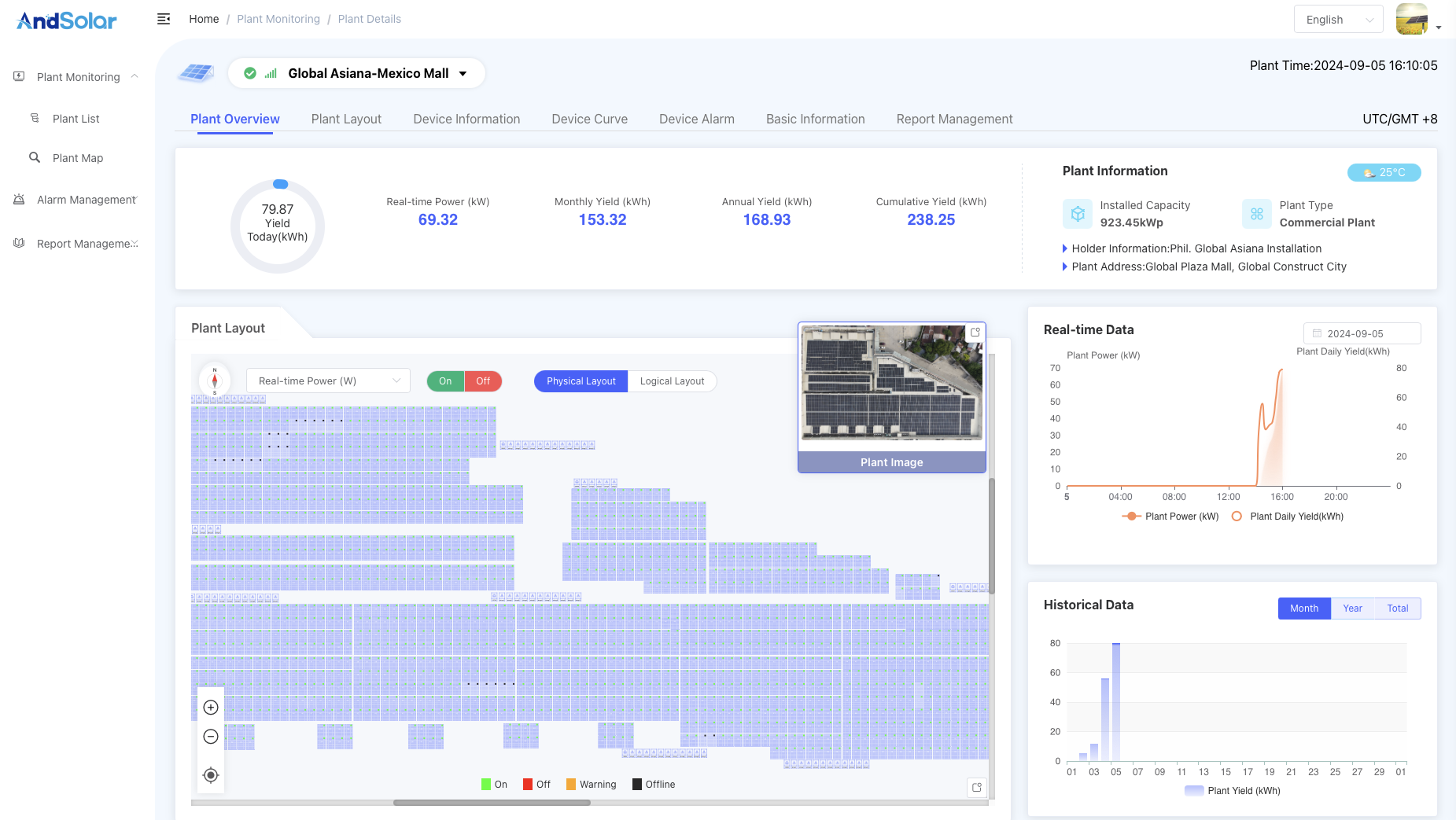Switch to Logical Layout view
This screenshot has width=1456, height=820.
(x=672, y=381)
